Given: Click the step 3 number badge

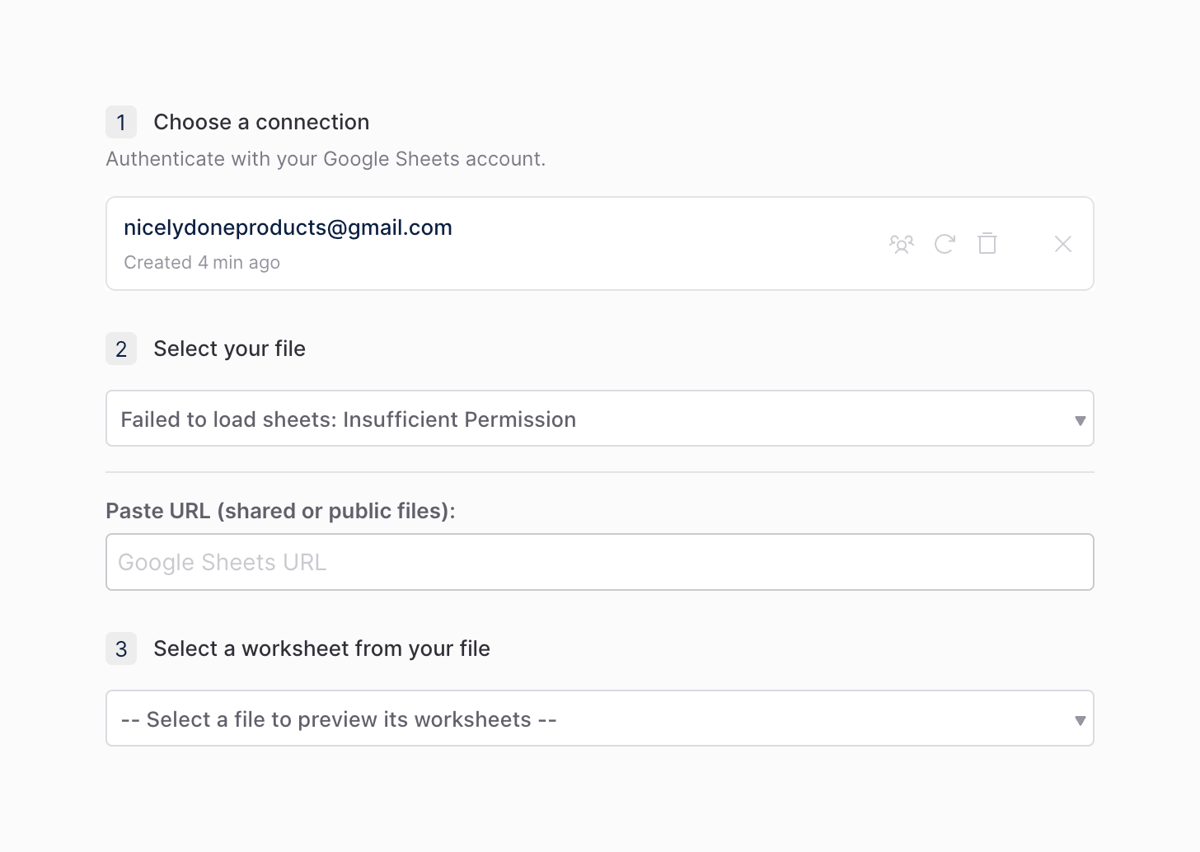Looking at the screenshot, I should coord(121,649).
